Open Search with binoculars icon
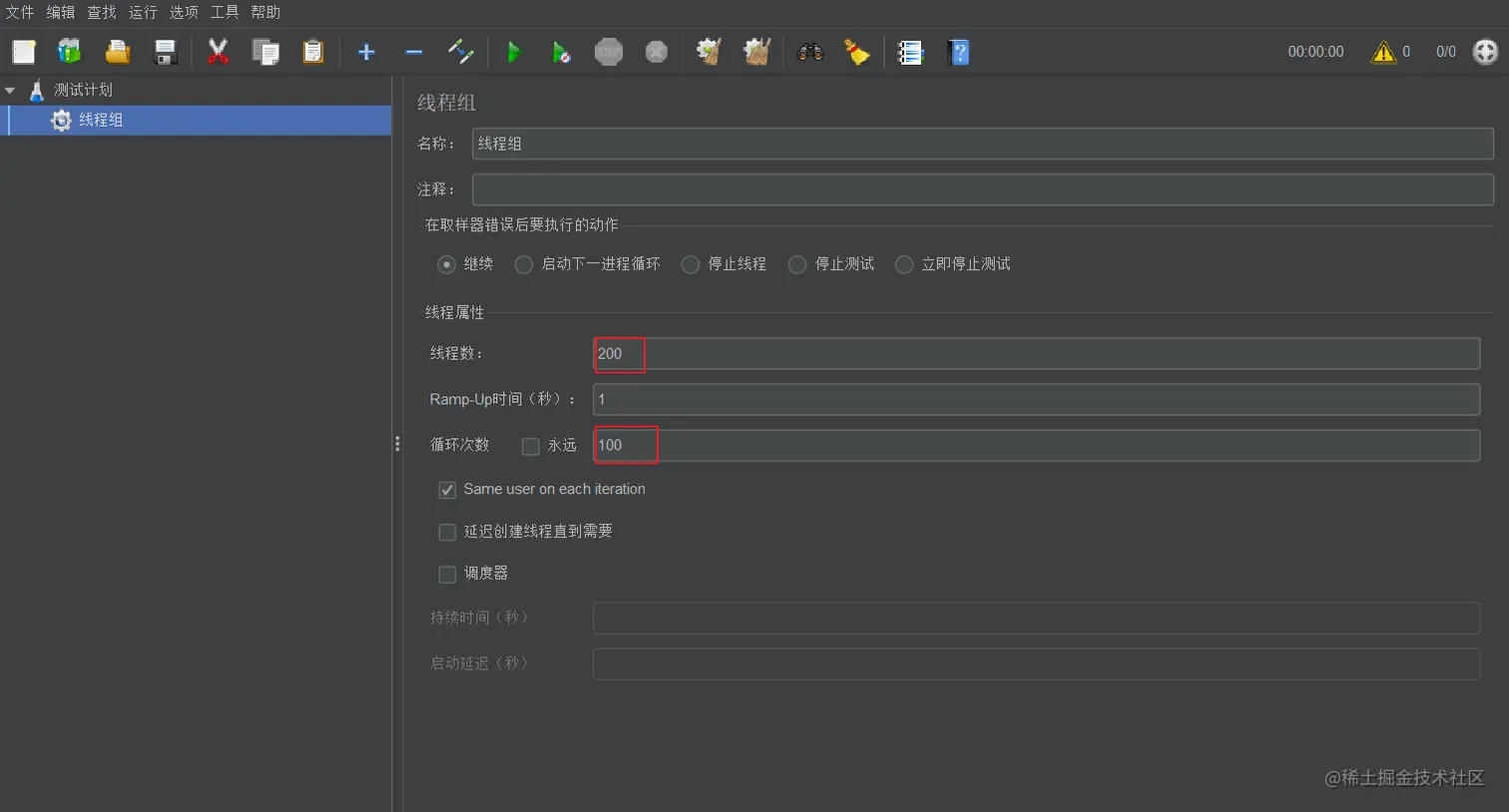The height and width of the screenshot is (812, 1509). (810, 52)
